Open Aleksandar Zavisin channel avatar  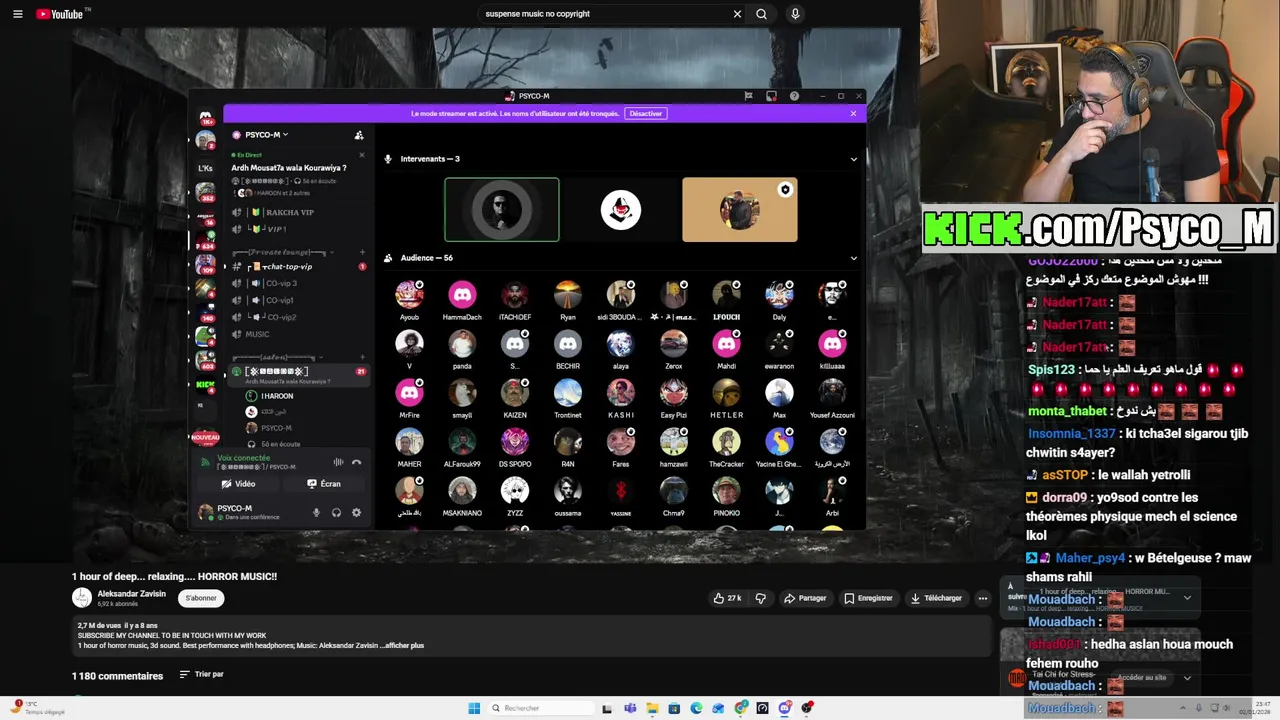coord(82,598)
